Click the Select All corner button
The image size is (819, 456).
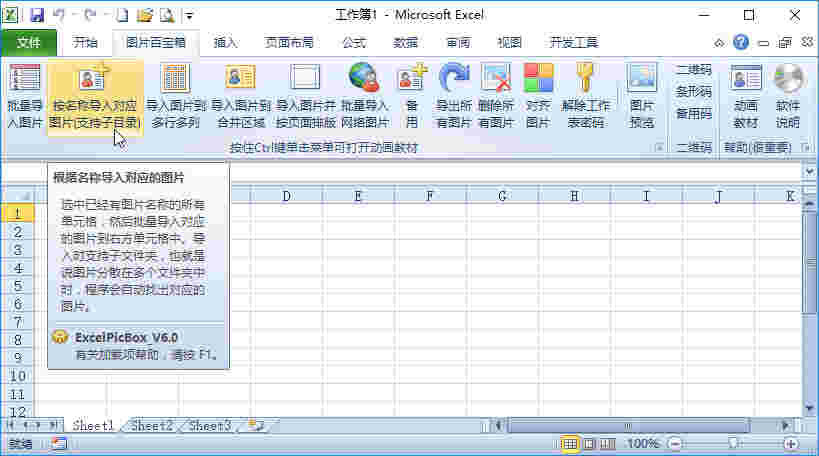18,196
